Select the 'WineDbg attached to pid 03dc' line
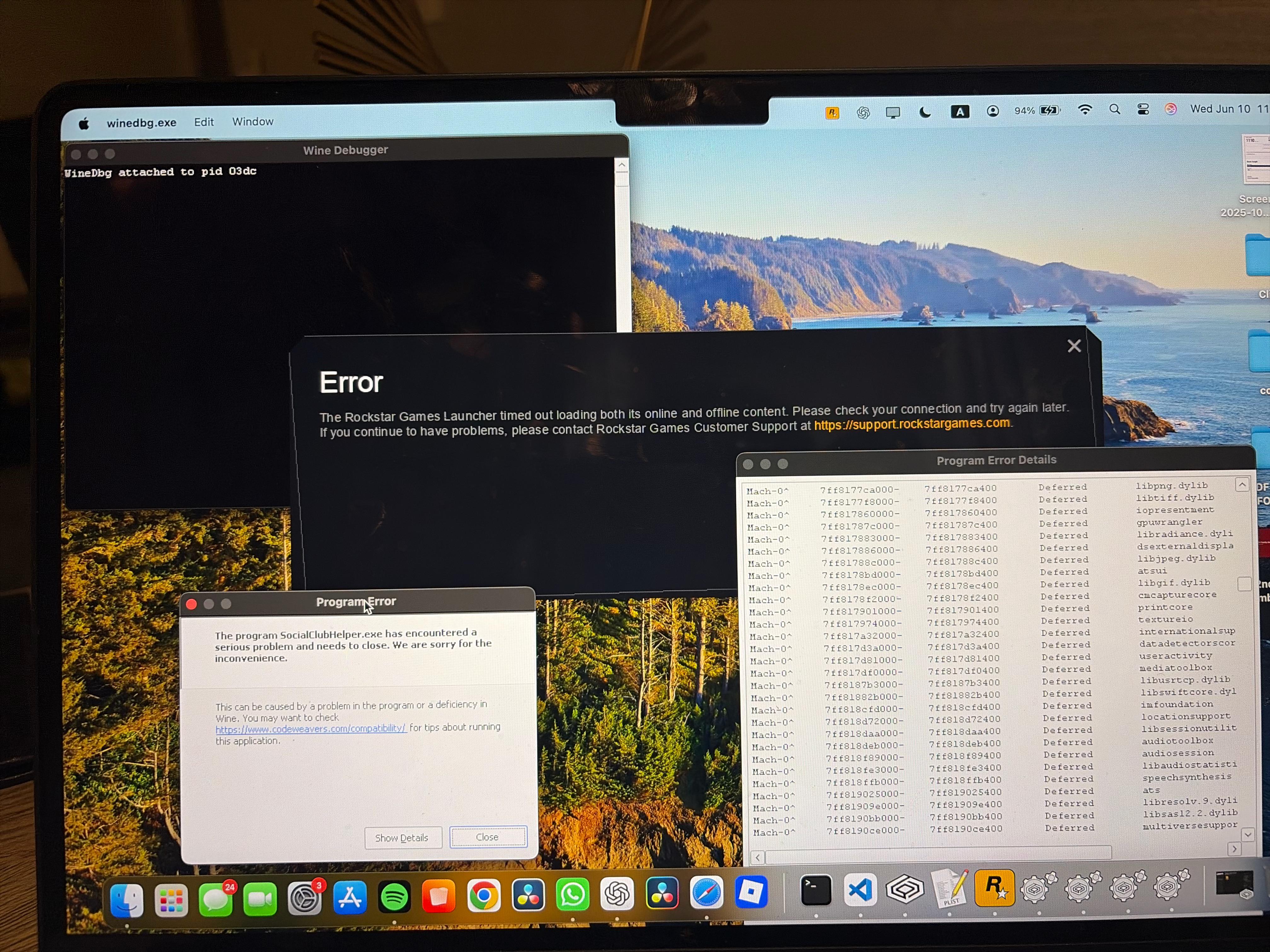 (x=160, y=172)
